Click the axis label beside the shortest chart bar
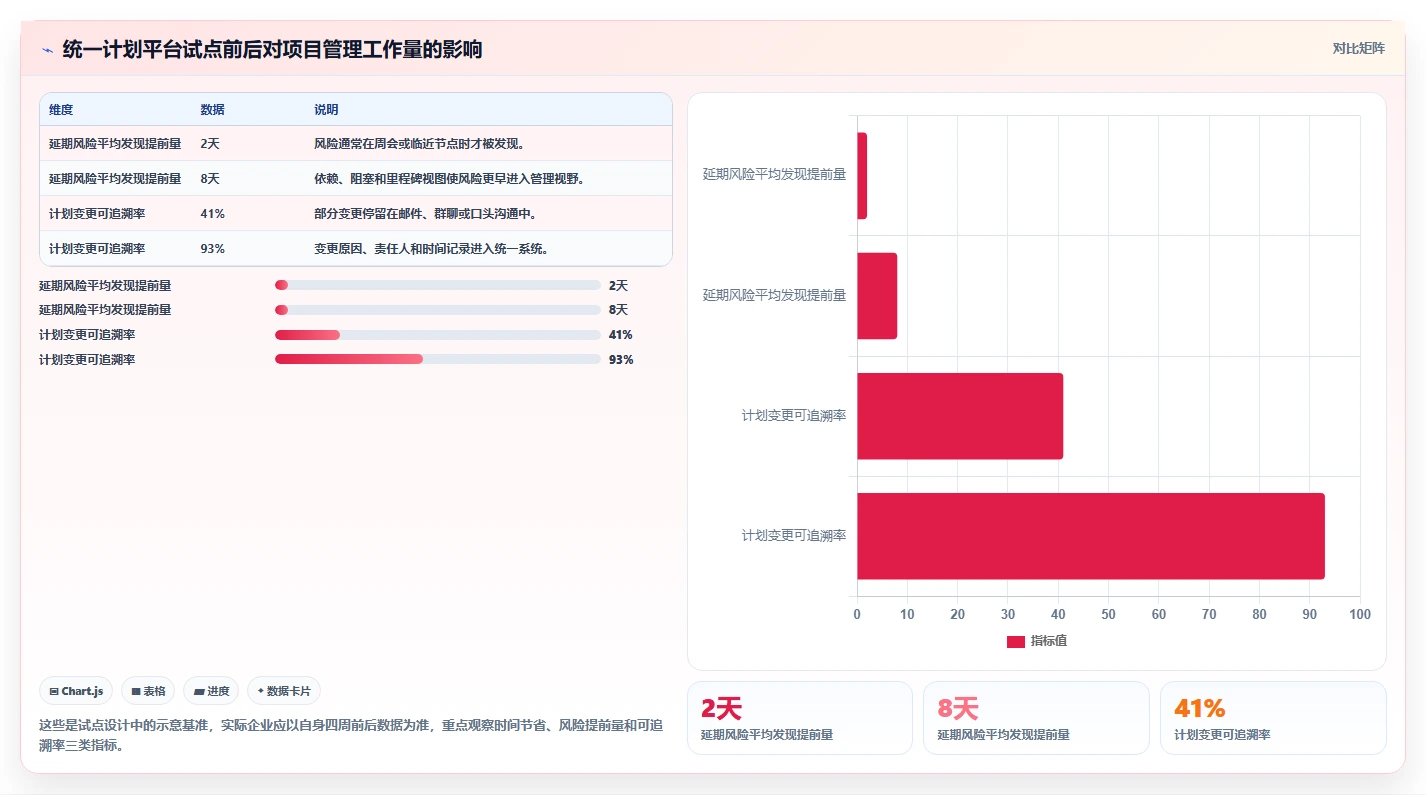Viewport: 1426px width, 795px height. (775, 174)
